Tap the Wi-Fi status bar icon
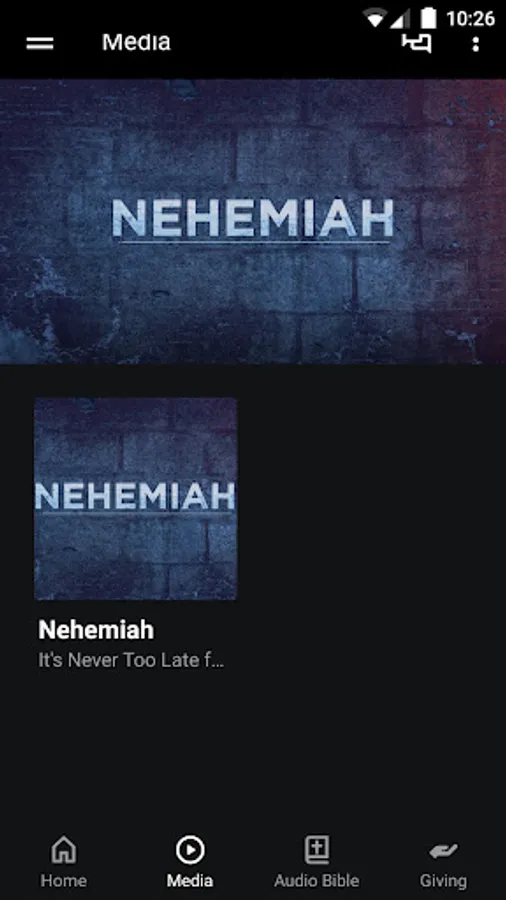The height and width of the screenshot is (900, 506). [x=374, y=18]
